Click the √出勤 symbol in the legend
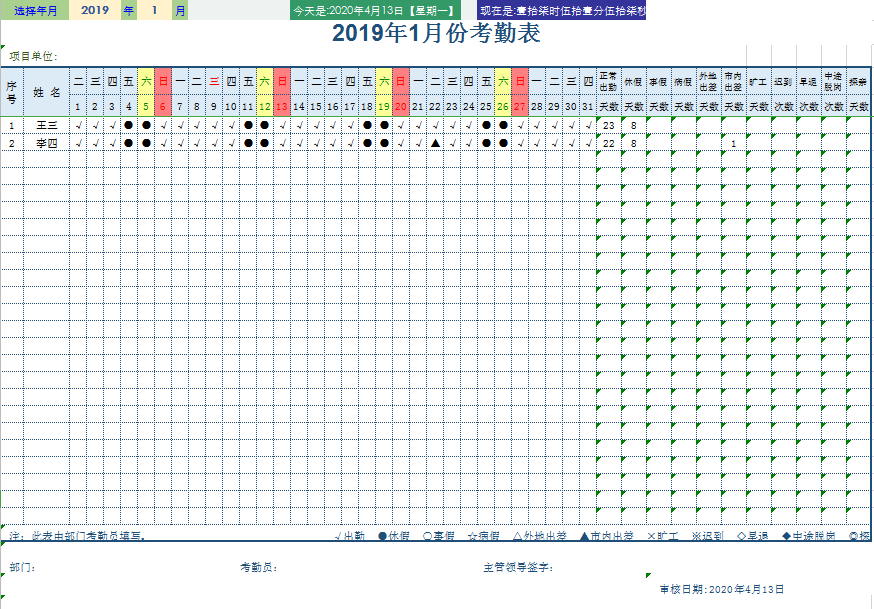874x609 pixels. click(352, 534)
